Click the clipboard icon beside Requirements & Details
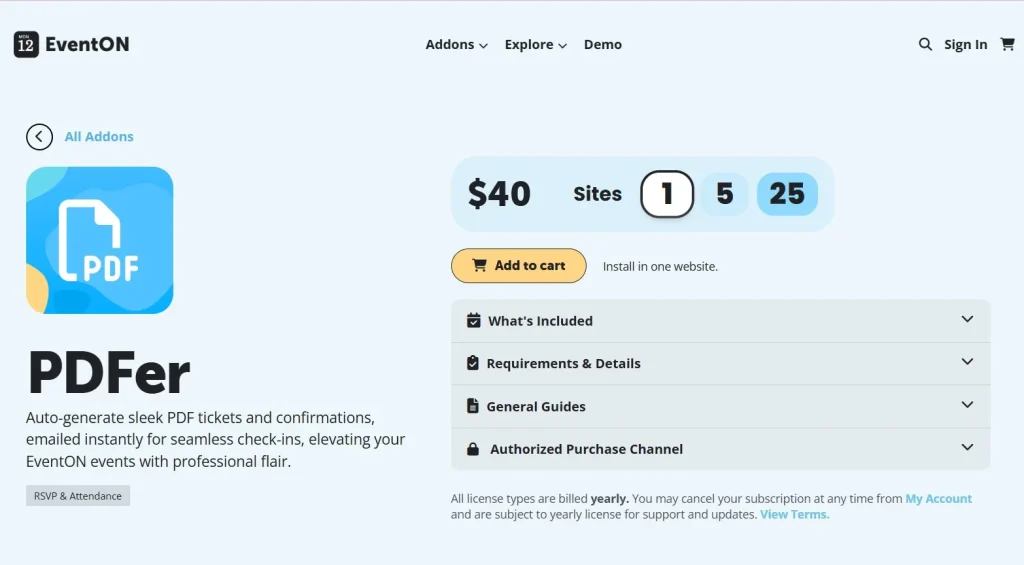 473,363
